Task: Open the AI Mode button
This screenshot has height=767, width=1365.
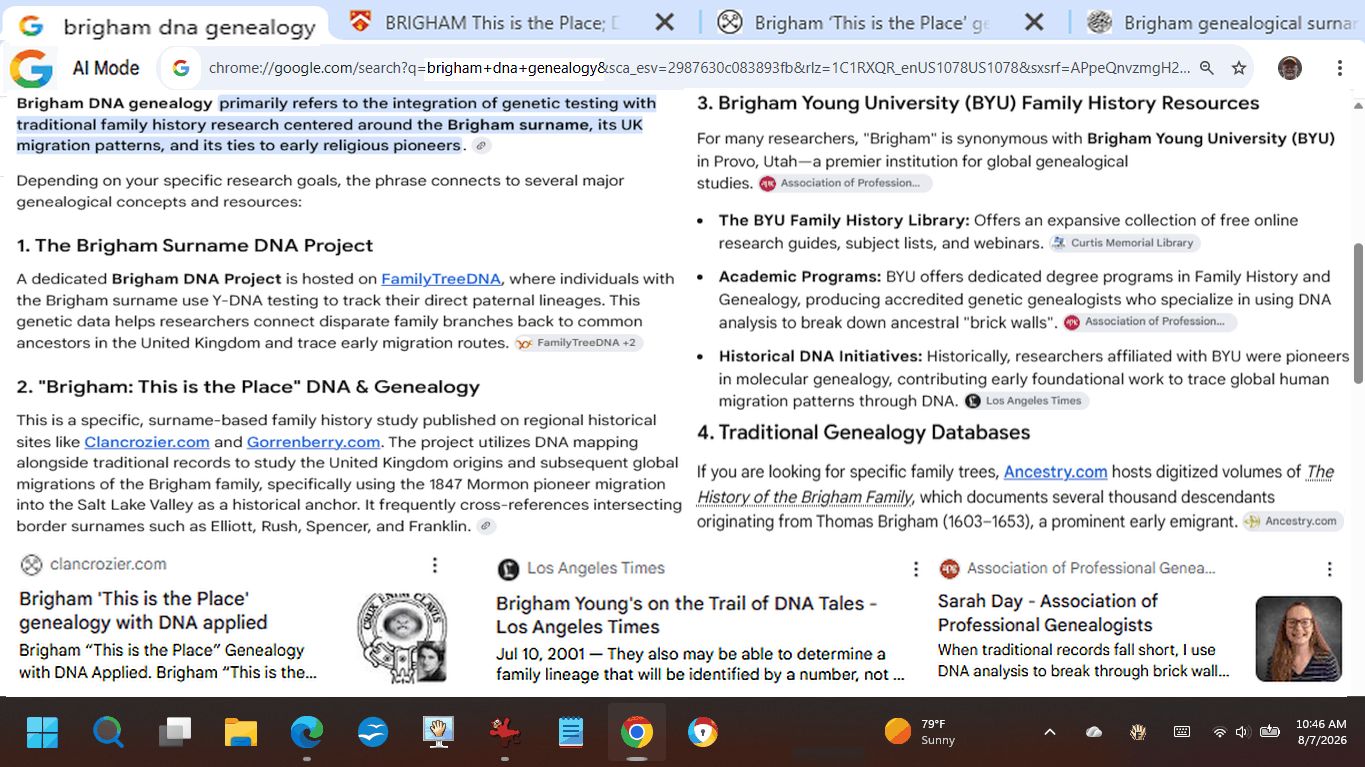Action: (x=106, y=68)
